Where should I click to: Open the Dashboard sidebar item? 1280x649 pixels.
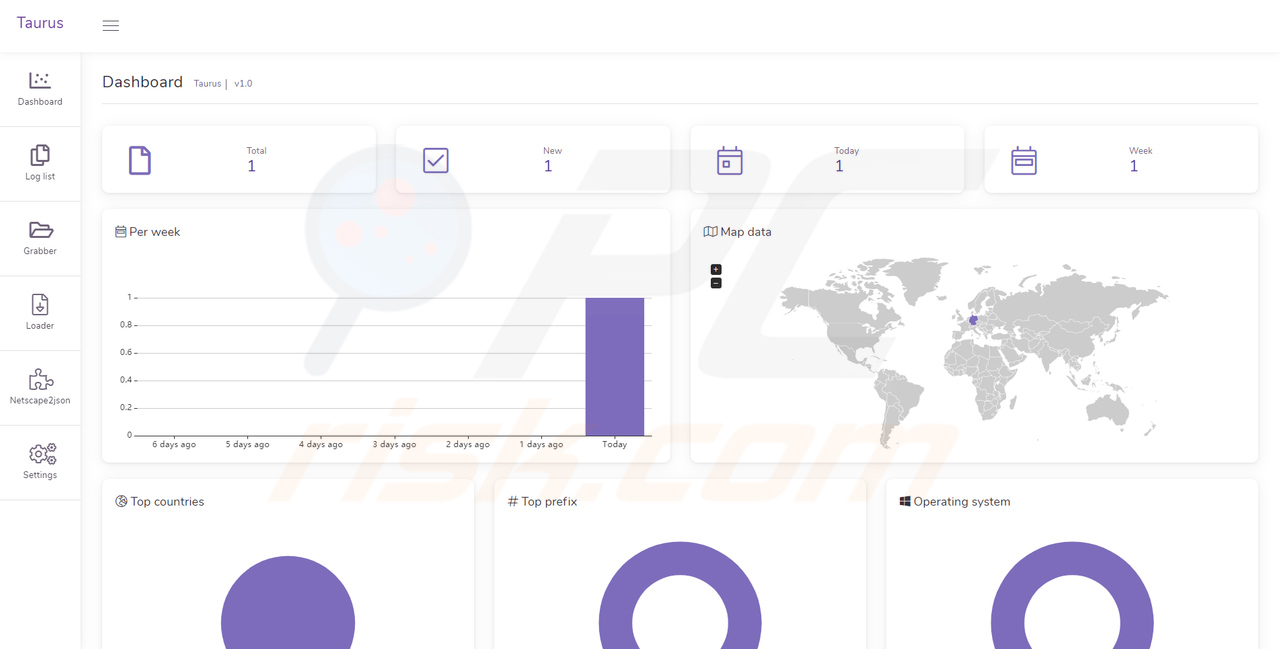[x=40, y=89]
